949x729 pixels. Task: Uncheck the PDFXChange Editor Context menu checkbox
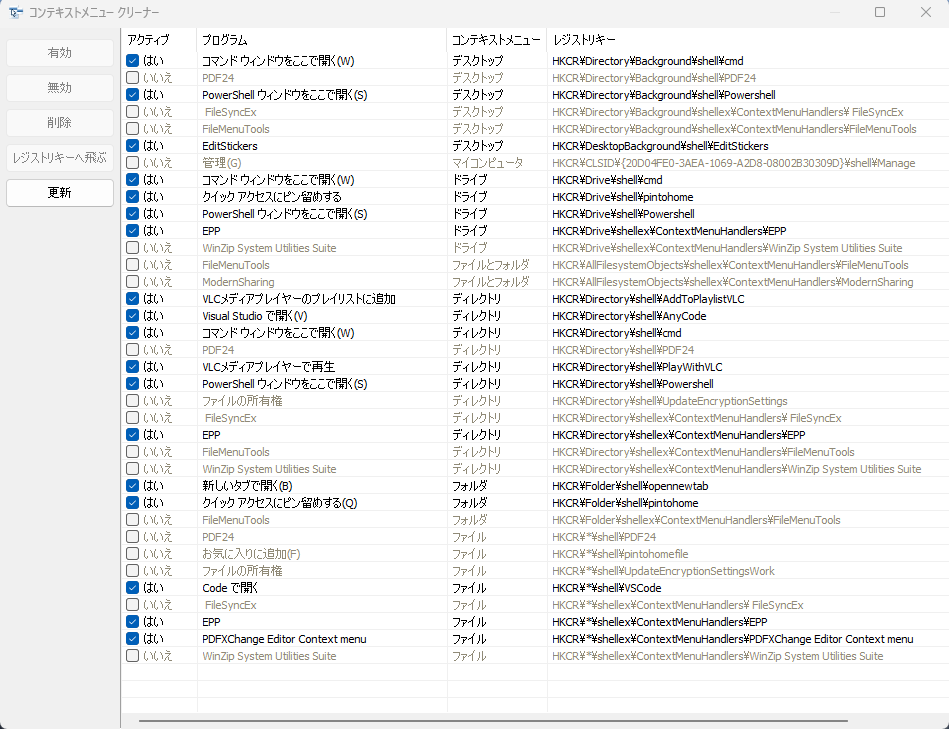[133, 639]
